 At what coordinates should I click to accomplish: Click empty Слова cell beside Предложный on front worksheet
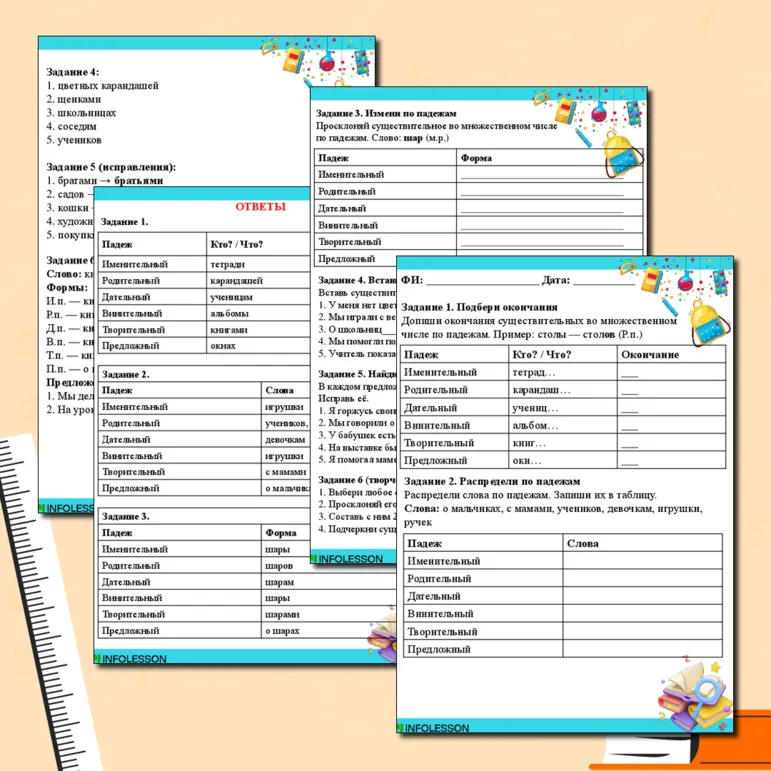[x=642, y=649]
